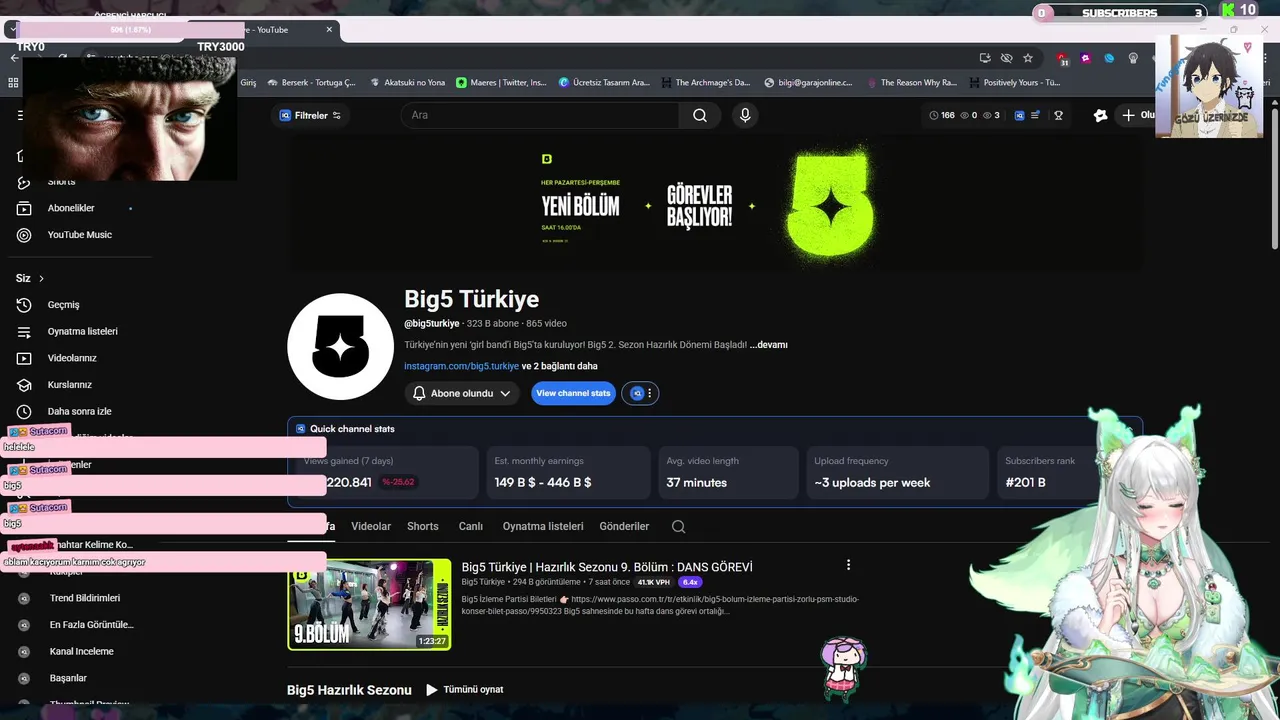Open Başarılar in the sidebar
The image size is (1280, 720).
(68, 678)
